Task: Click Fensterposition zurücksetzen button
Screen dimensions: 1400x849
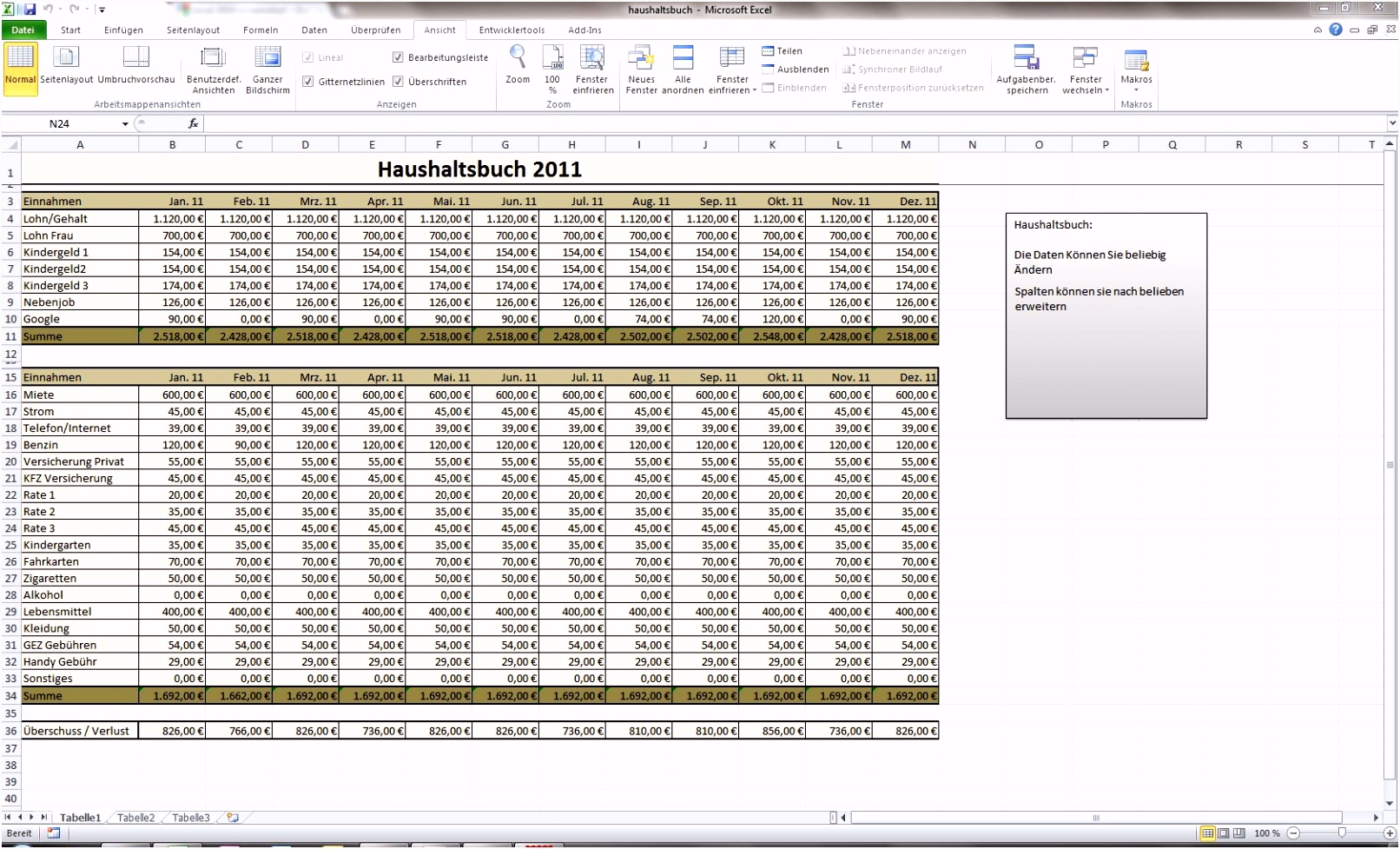Action: coord(913,88)
